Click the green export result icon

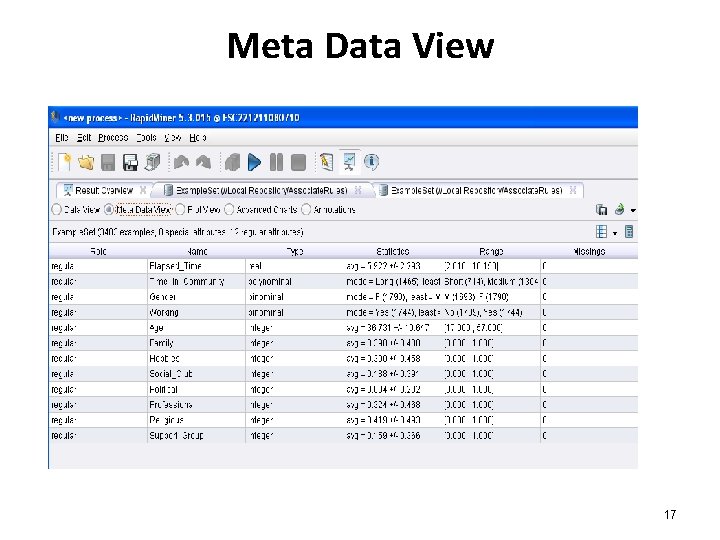619,209
